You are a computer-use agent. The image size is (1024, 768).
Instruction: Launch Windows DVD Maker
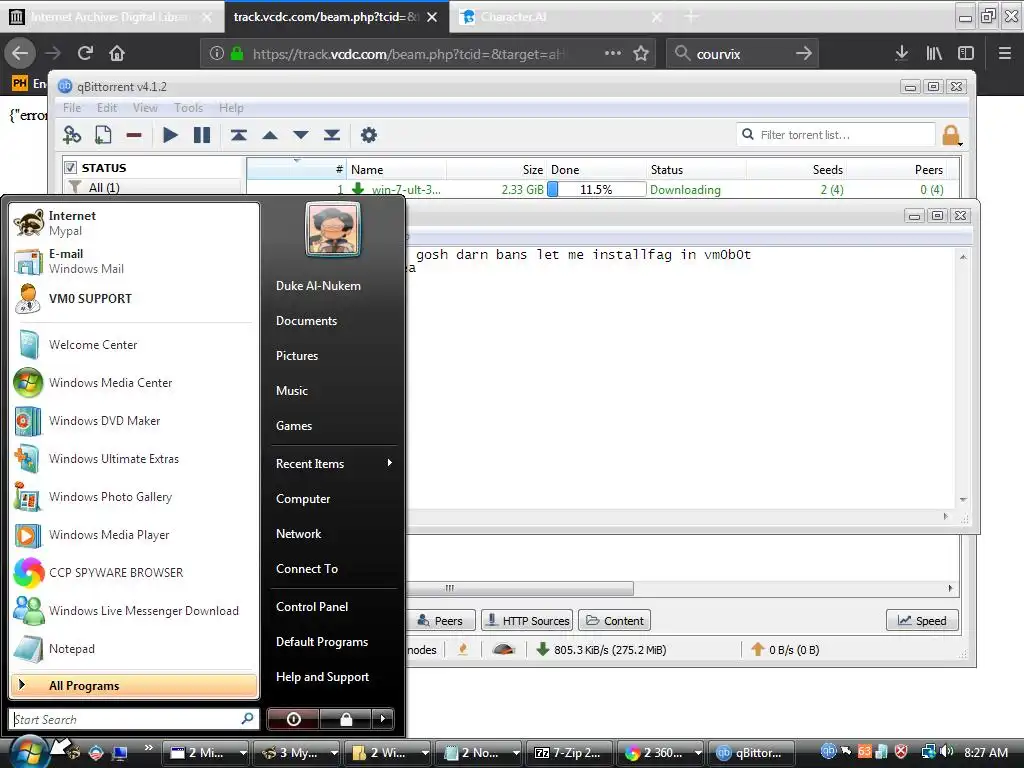click(x=133, y=421)
